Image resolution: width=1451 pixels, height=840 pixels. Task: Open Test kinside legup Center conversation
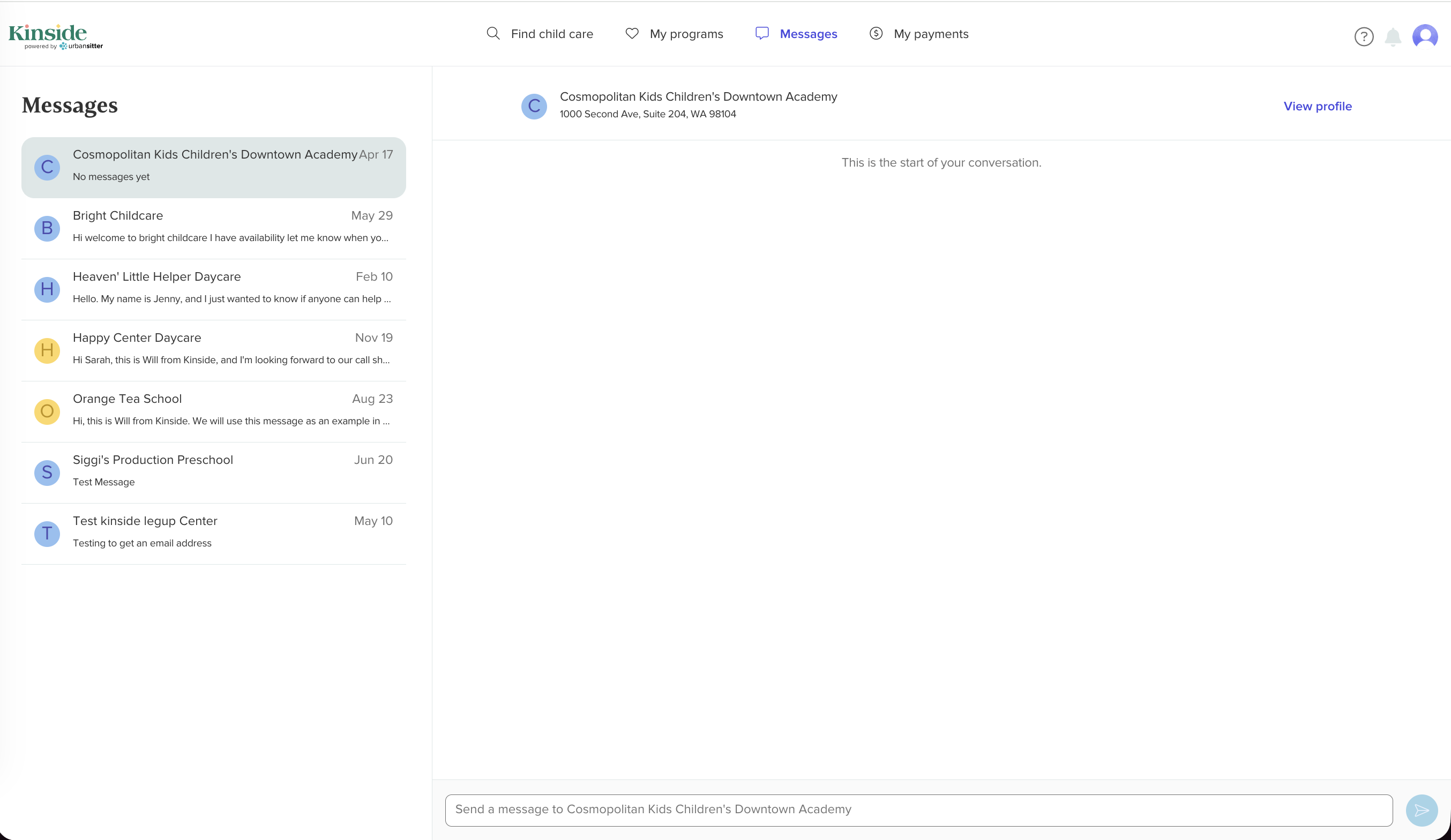pos(214,534)
